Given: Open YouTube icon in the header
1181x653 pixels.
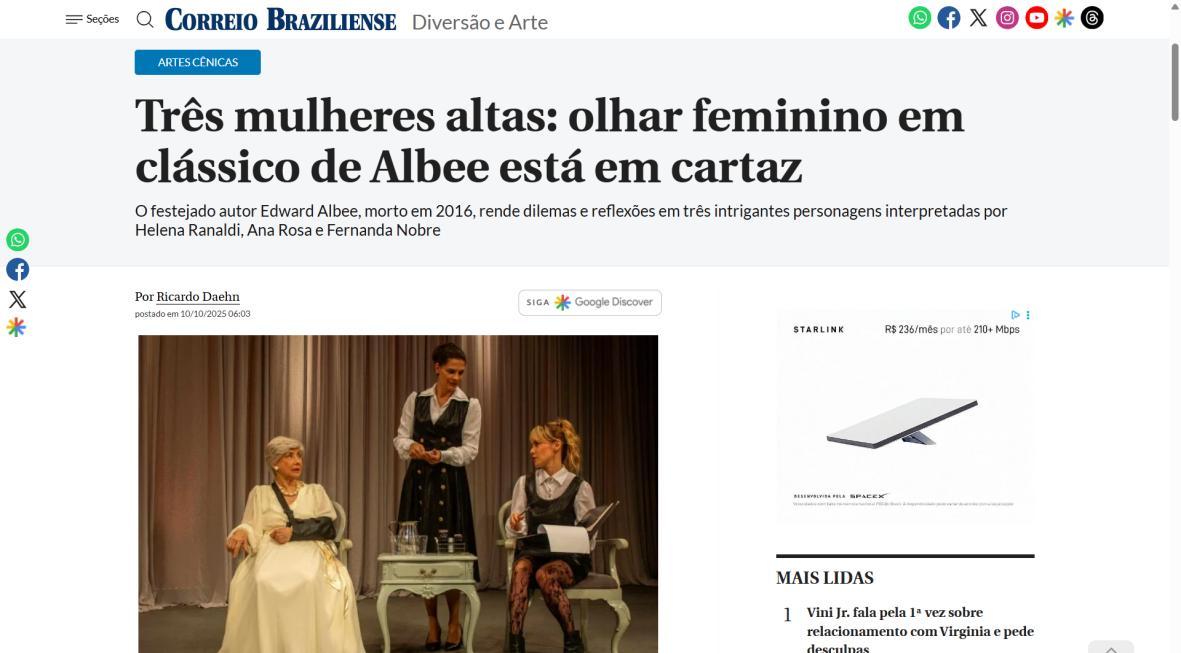Looking at the screenshot, I should click(1036, 18).
